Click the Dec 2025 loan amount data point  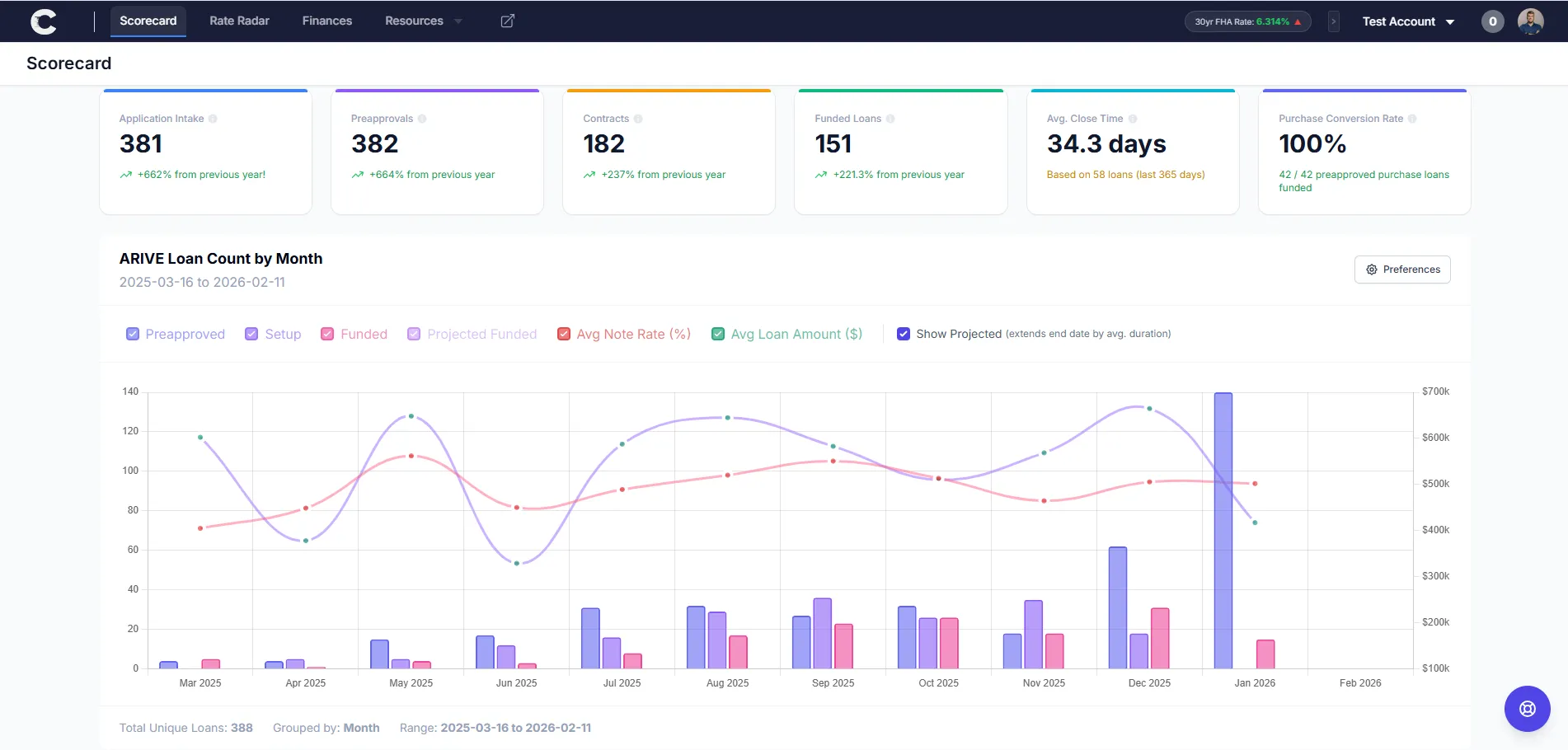pos(1149,409)
